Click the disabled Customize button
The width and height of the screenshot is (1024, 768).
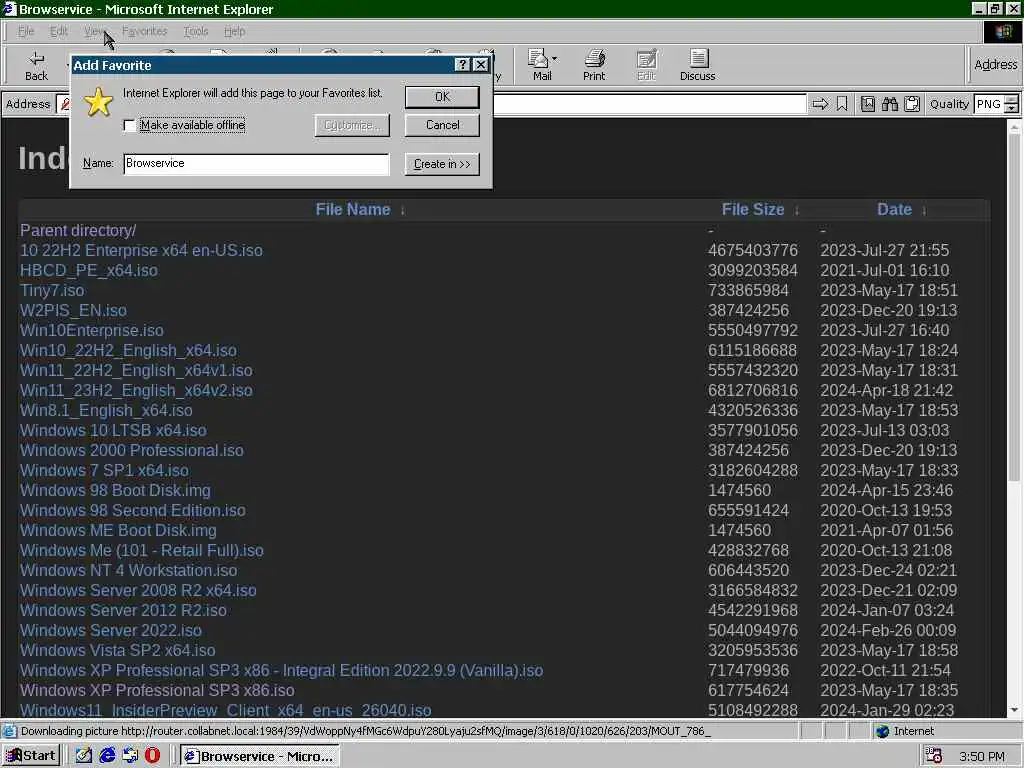tap(352, 125)
